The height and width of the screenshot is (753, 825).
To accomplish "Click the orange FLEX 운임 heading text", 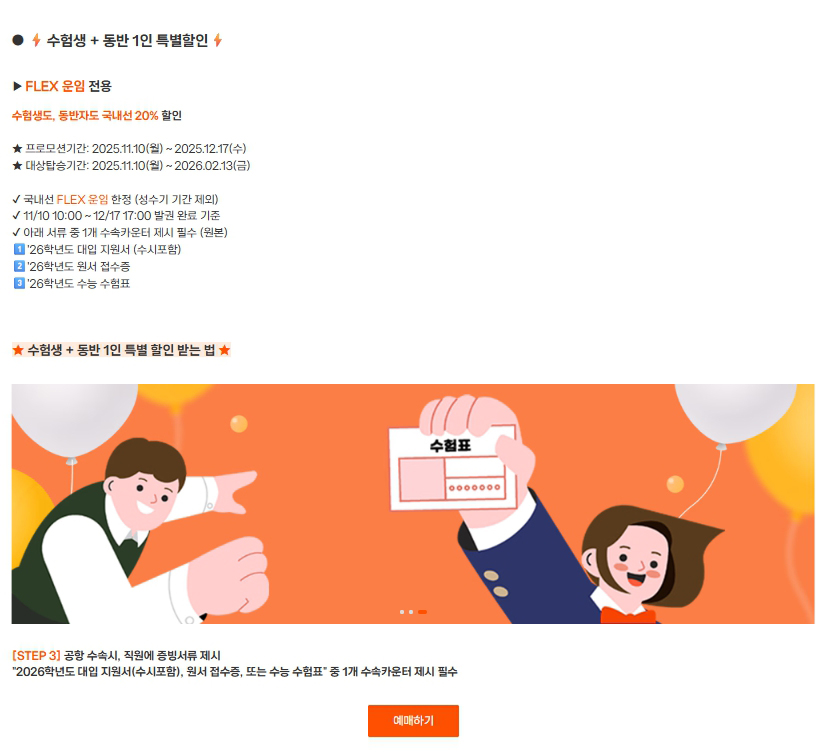I will [x=55, y=86].
